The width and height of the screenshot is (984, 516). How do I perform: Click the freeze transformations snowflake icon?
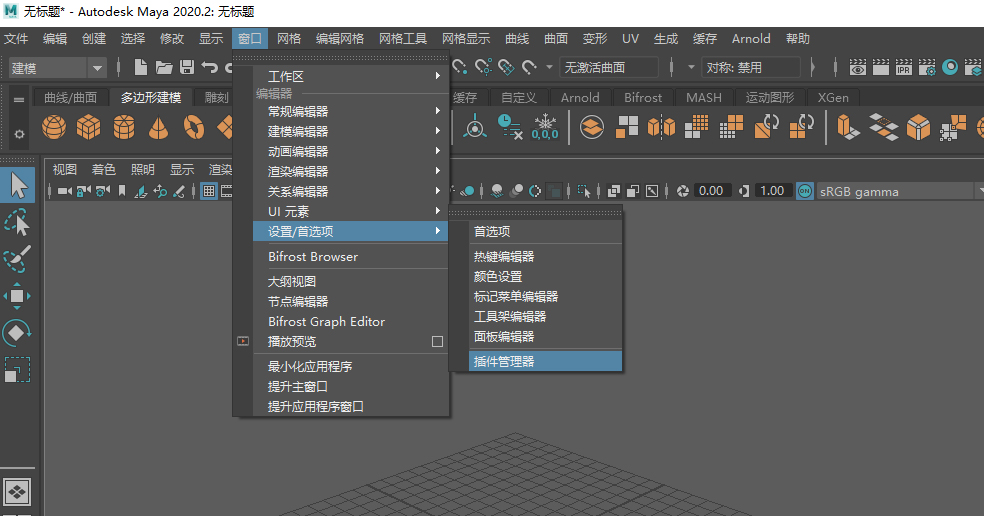[x=545, y=127]
